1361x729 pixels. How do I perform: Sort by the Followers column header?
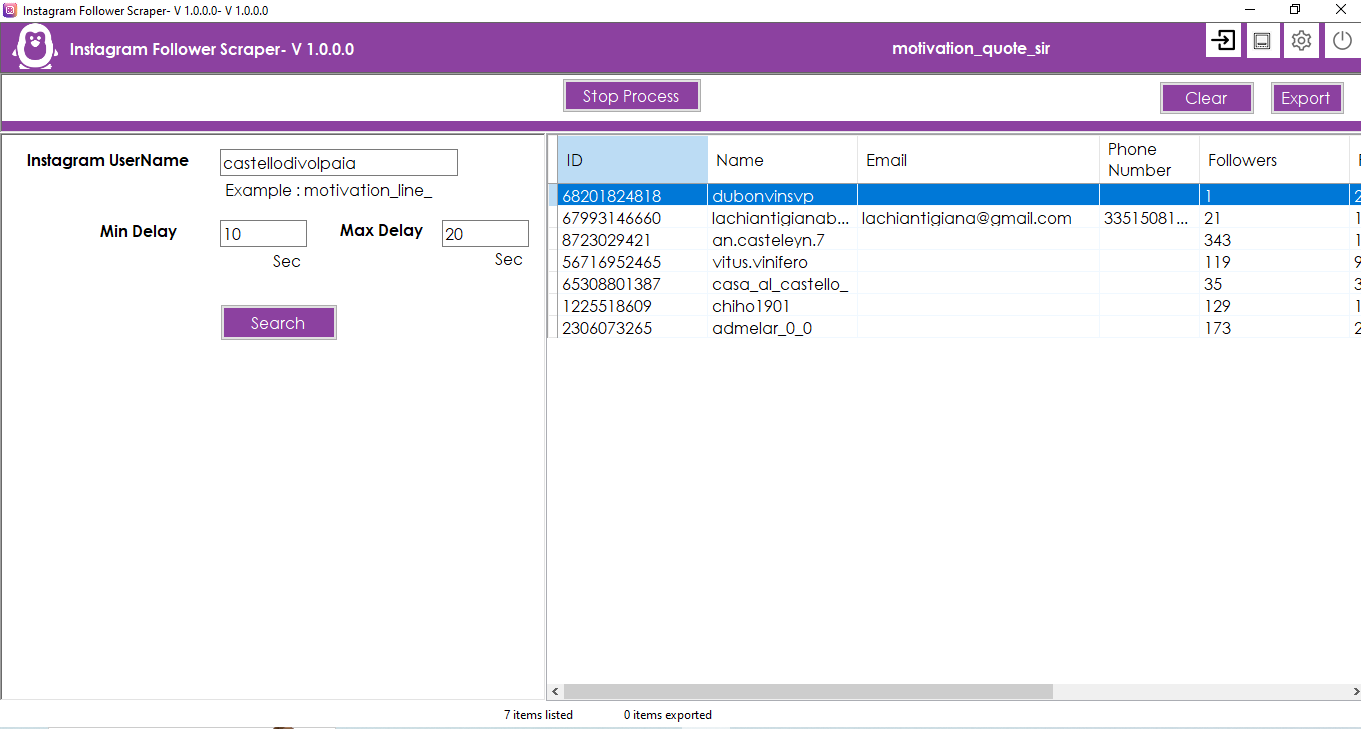[1274, 160]
